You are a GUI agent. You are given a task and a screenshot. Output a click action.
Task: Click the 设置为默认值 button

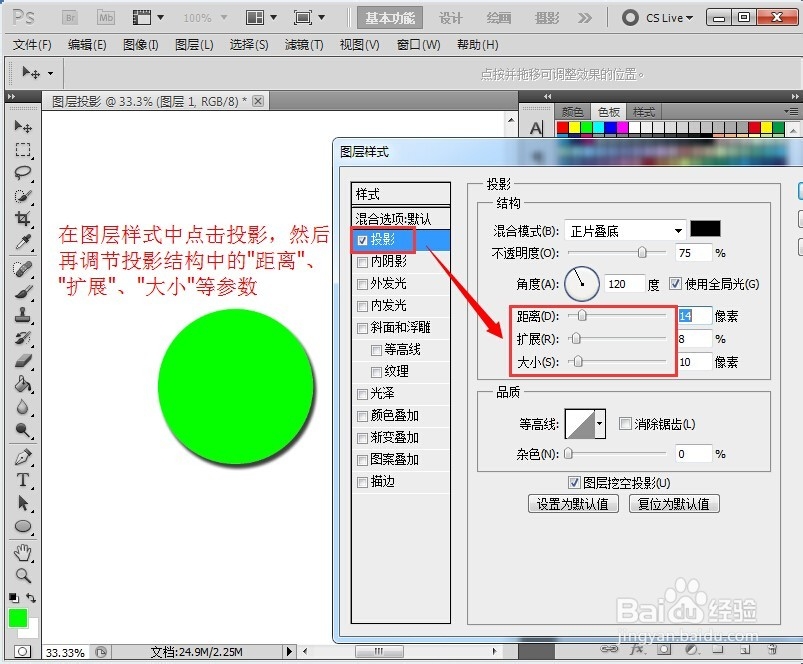(573, 503)
